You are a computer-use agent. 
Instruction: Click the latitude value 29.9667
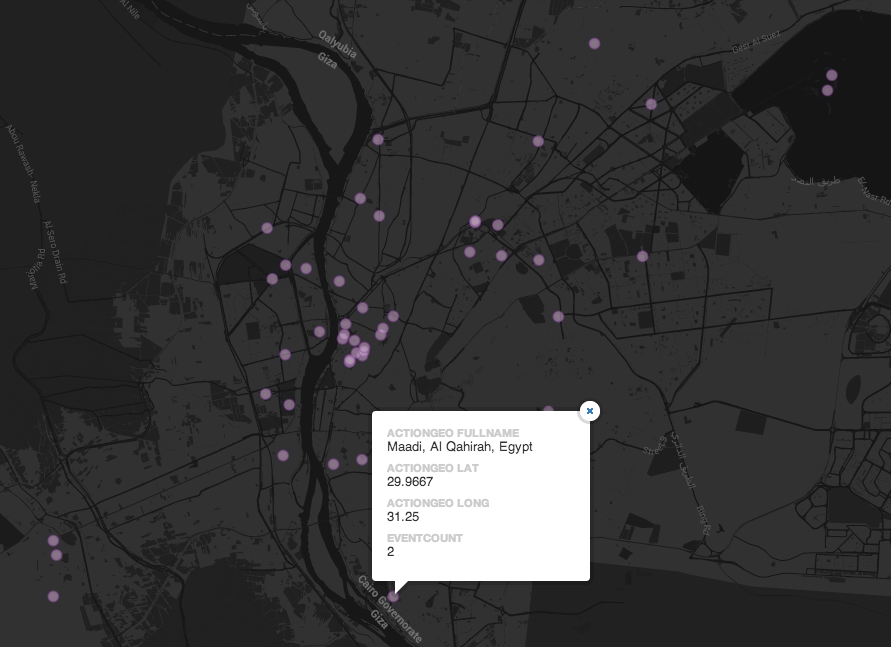click(x=409, y=482)
